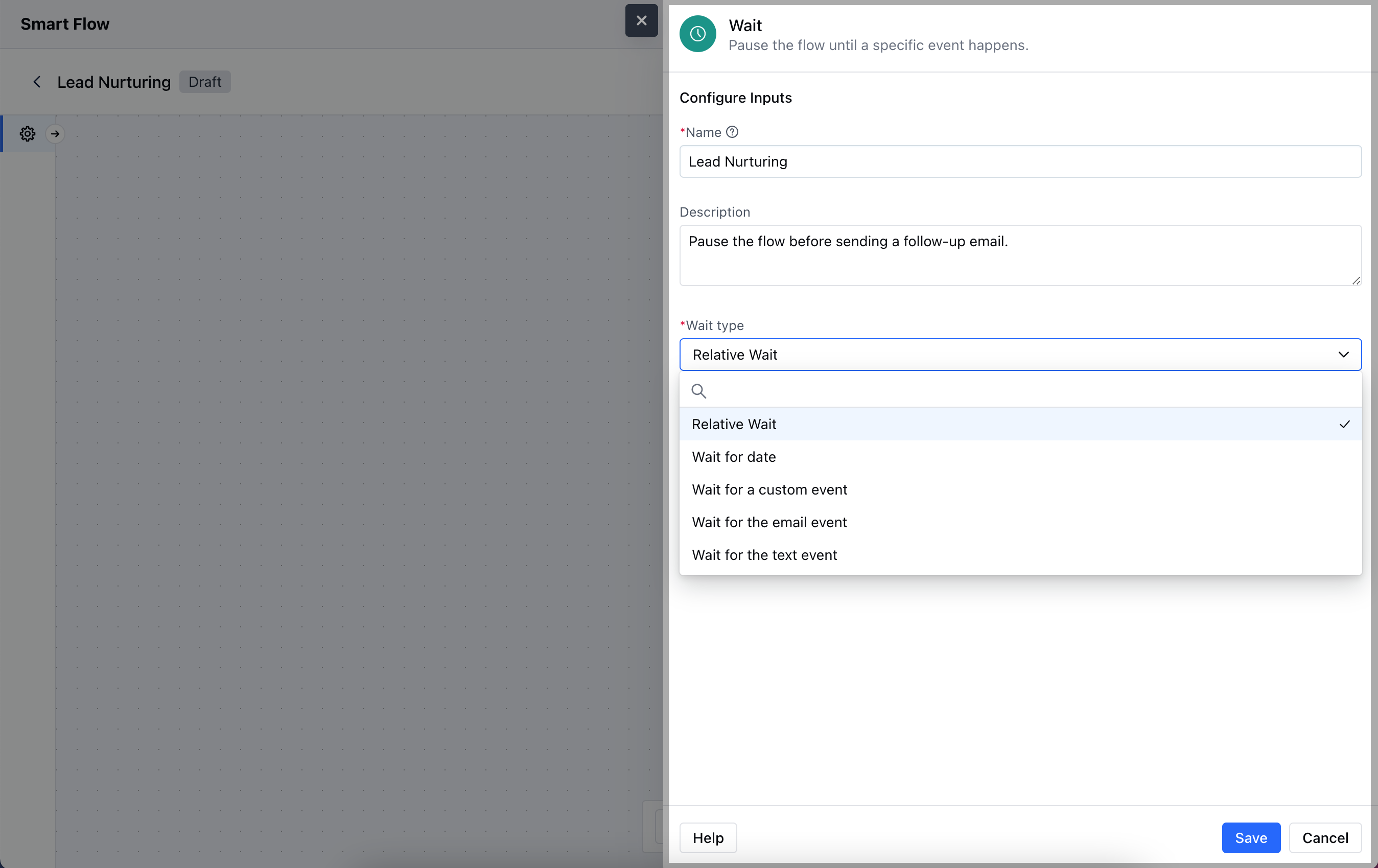The height and width of the screenshot is (868, 1378).
Task: Click the Description text area
Action: (1020, 255)
